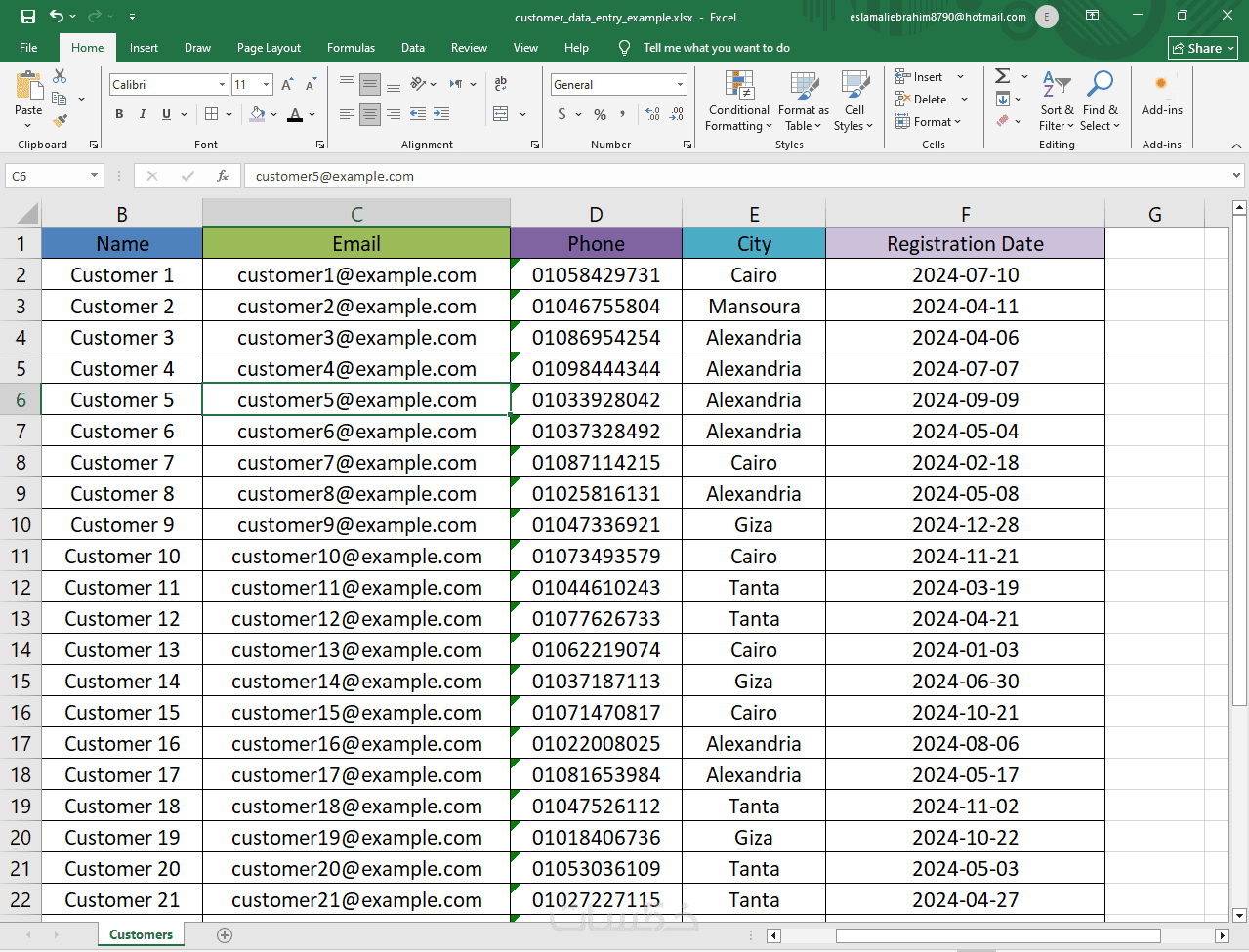
Task: Toggle Wrap Text button
Action: 501,84
